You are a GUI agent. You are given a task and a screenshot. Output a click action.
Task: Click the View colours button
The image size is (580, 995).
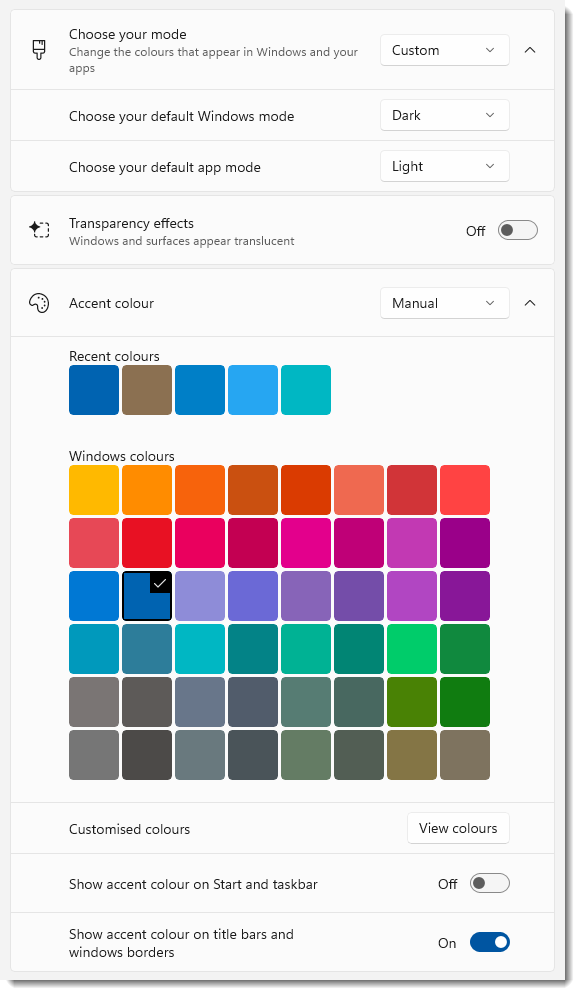tap(458, 828)
